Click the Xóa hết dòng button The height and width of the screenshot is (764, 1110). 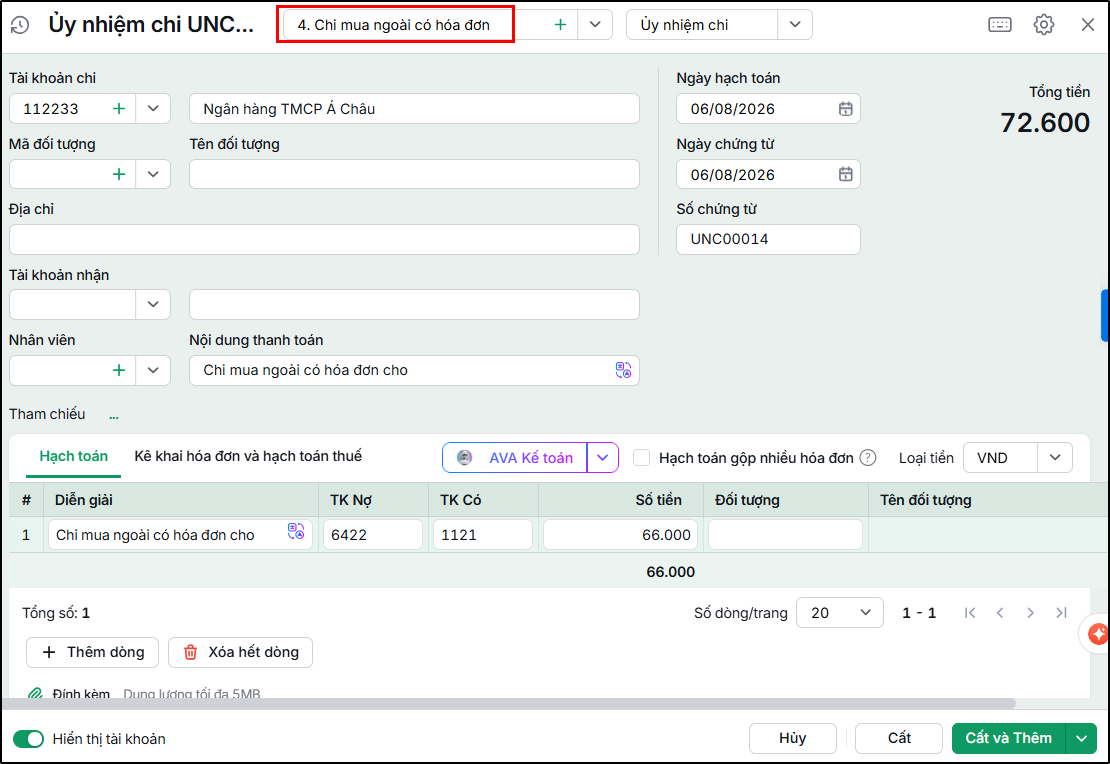240,653
